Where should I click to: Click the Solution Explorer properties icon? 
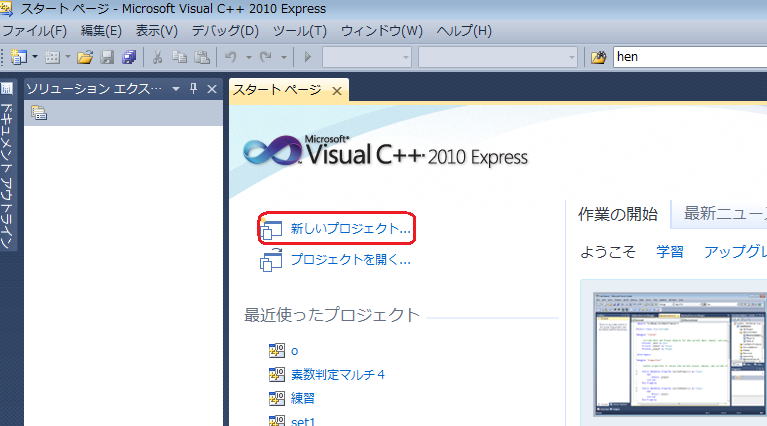[39, 113]
